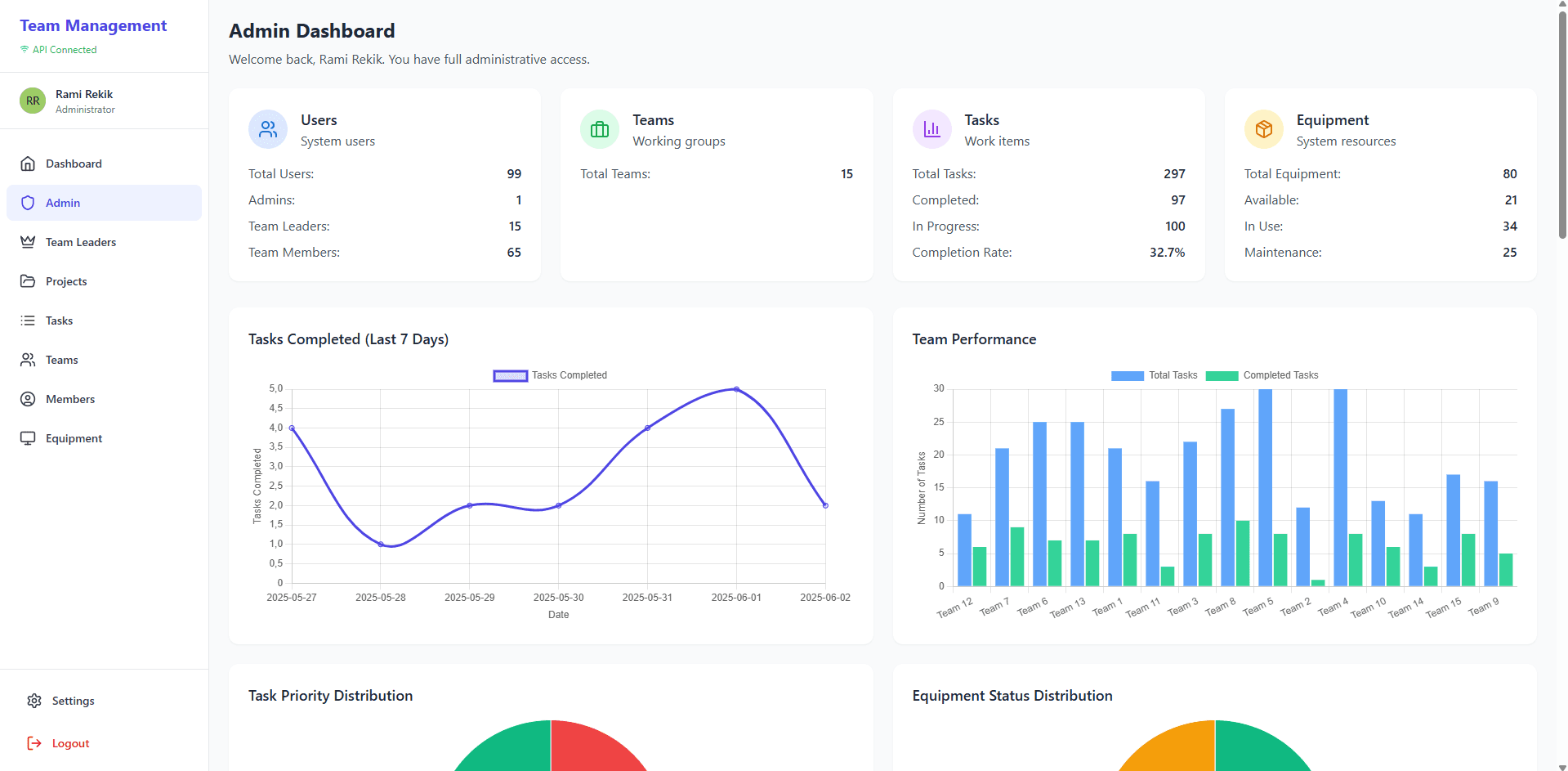Screen dimensions: 1568x771
Task: Click the Members profile circle icon
Action: point(28,399)
